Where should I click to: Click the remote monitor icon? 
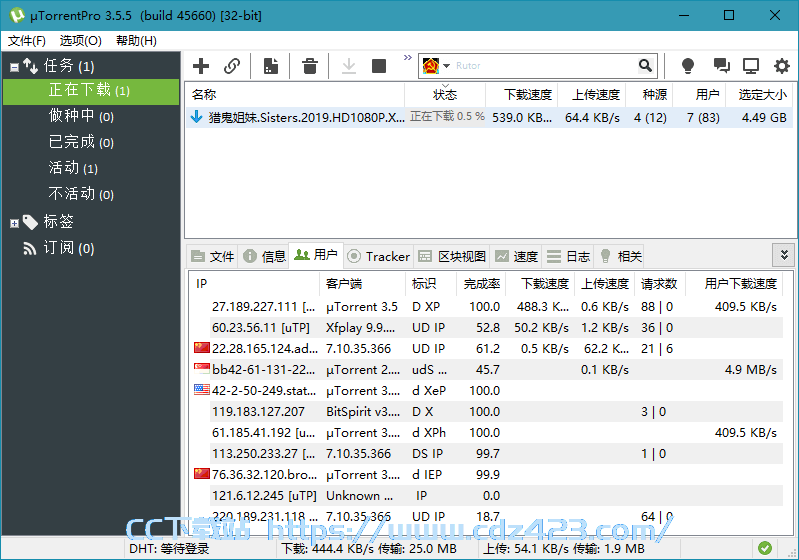click(x=751, y=66)
